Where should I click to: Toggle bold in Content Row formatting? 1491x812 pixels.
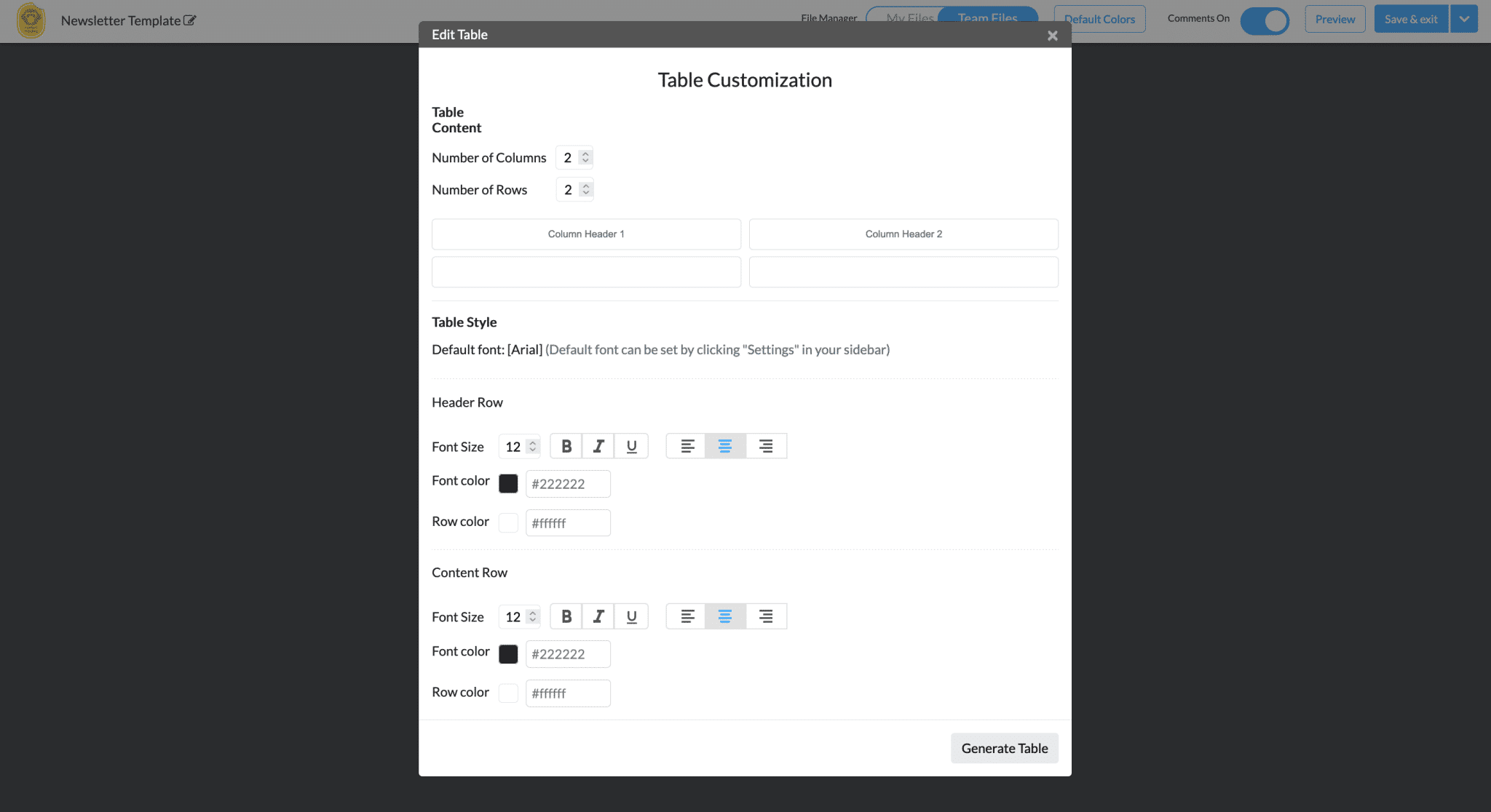point(566,616)
